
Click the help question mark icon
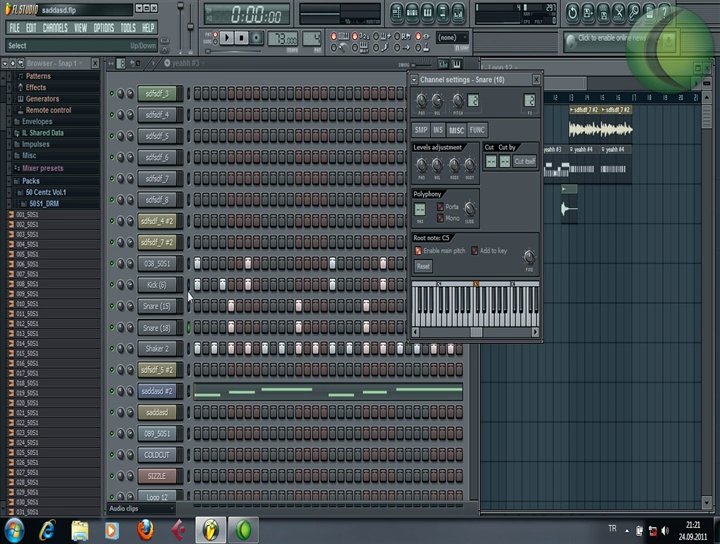click(x=664, y=13)
